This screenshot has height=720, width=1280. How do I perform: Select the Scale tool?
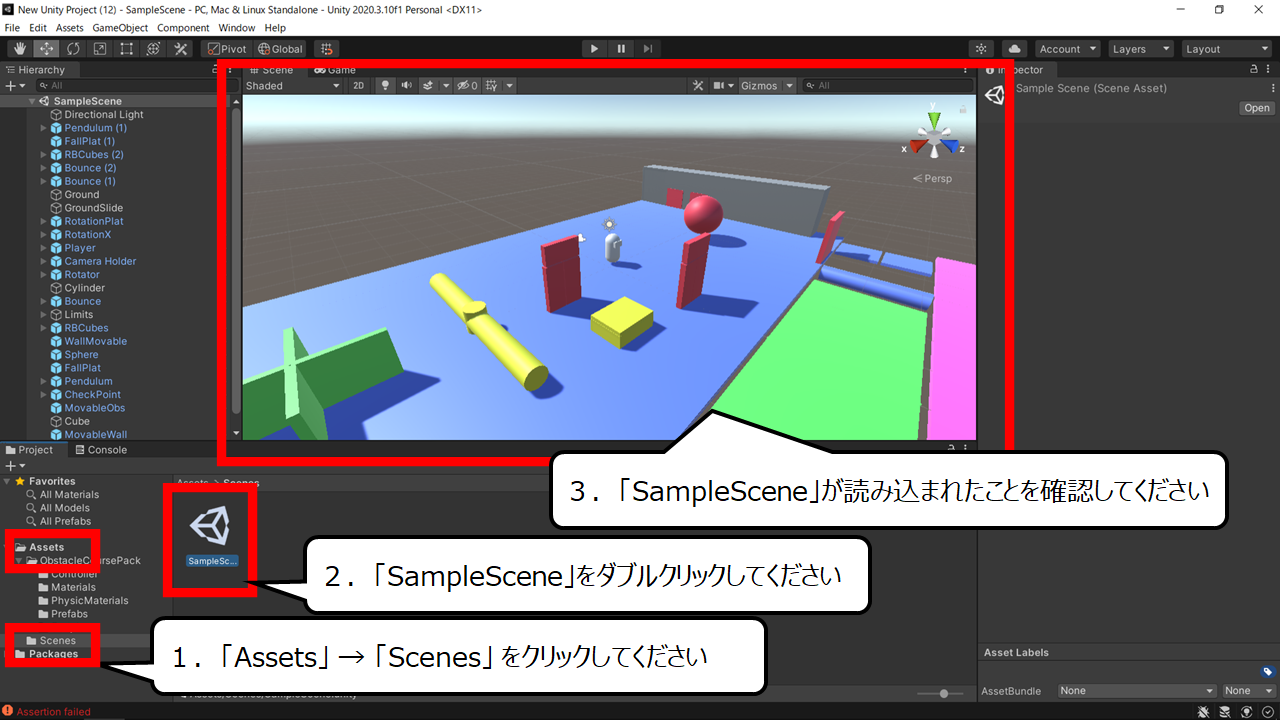(x=100, y=48)
